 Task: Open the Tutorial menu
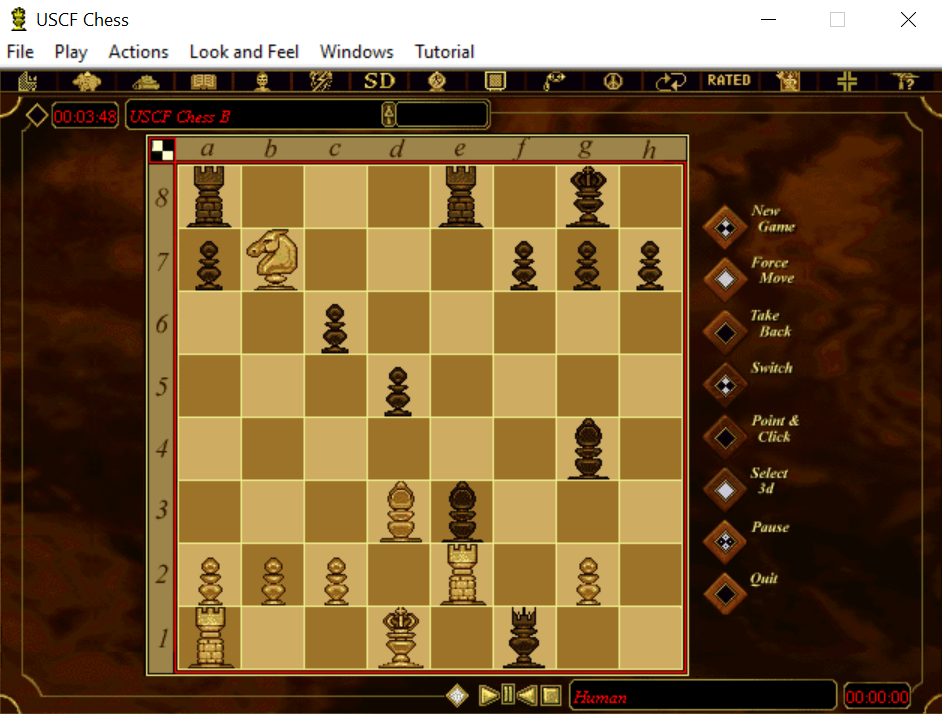pyautogui.click(x=444, y=52)
